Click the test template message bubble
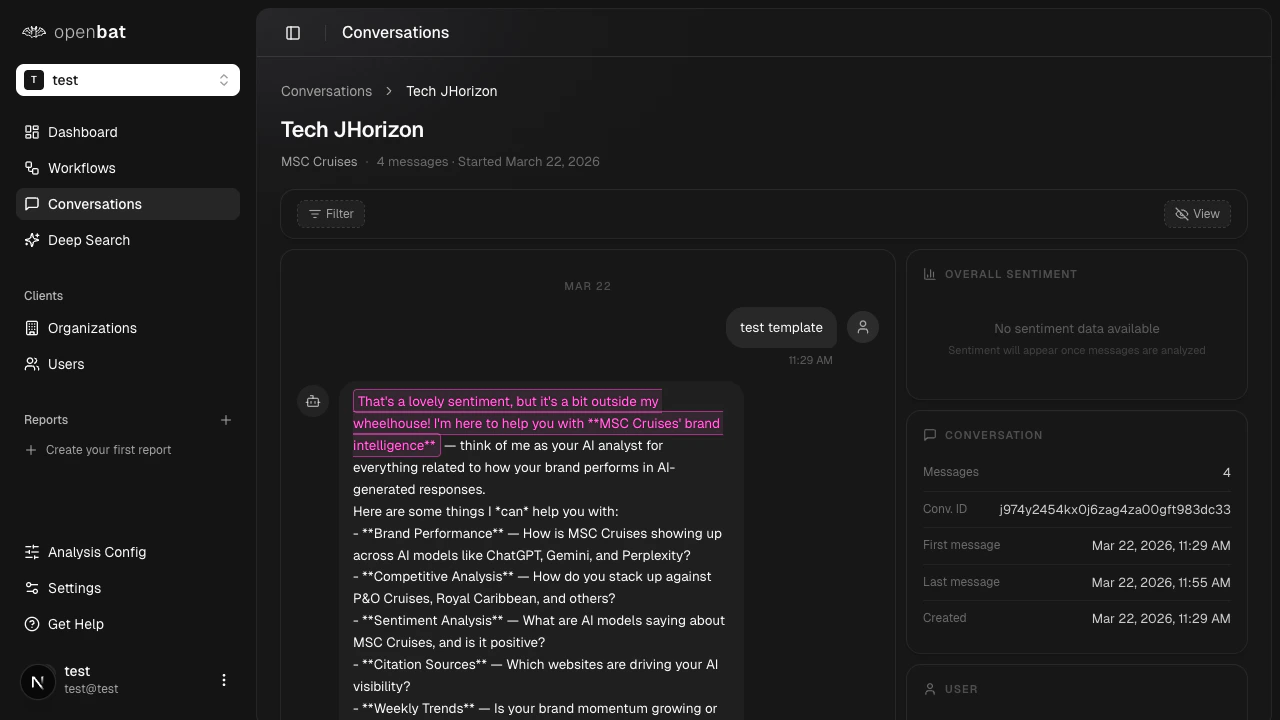 [x=781, y=328]
